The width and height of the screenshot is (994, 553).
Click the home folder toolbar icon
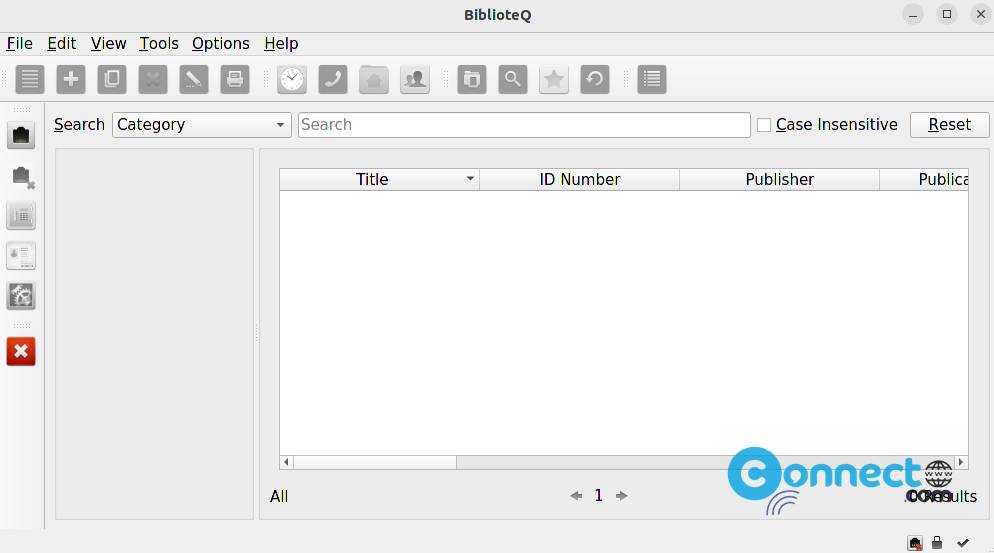coord(374,79)
